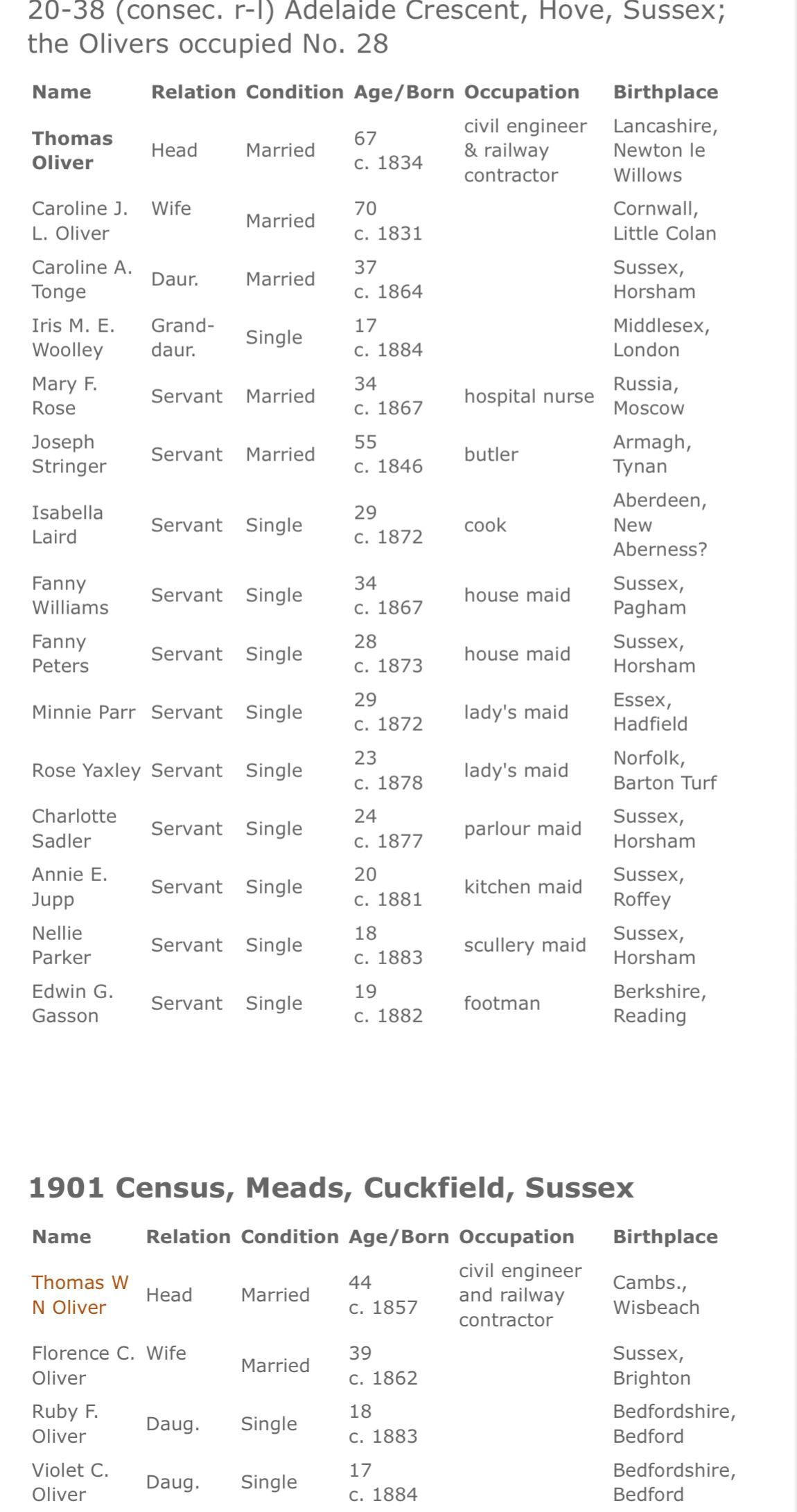Select the Rose Yaxley name entry
The height and width of the screenshot is (1512, 797).
[86, 770]
